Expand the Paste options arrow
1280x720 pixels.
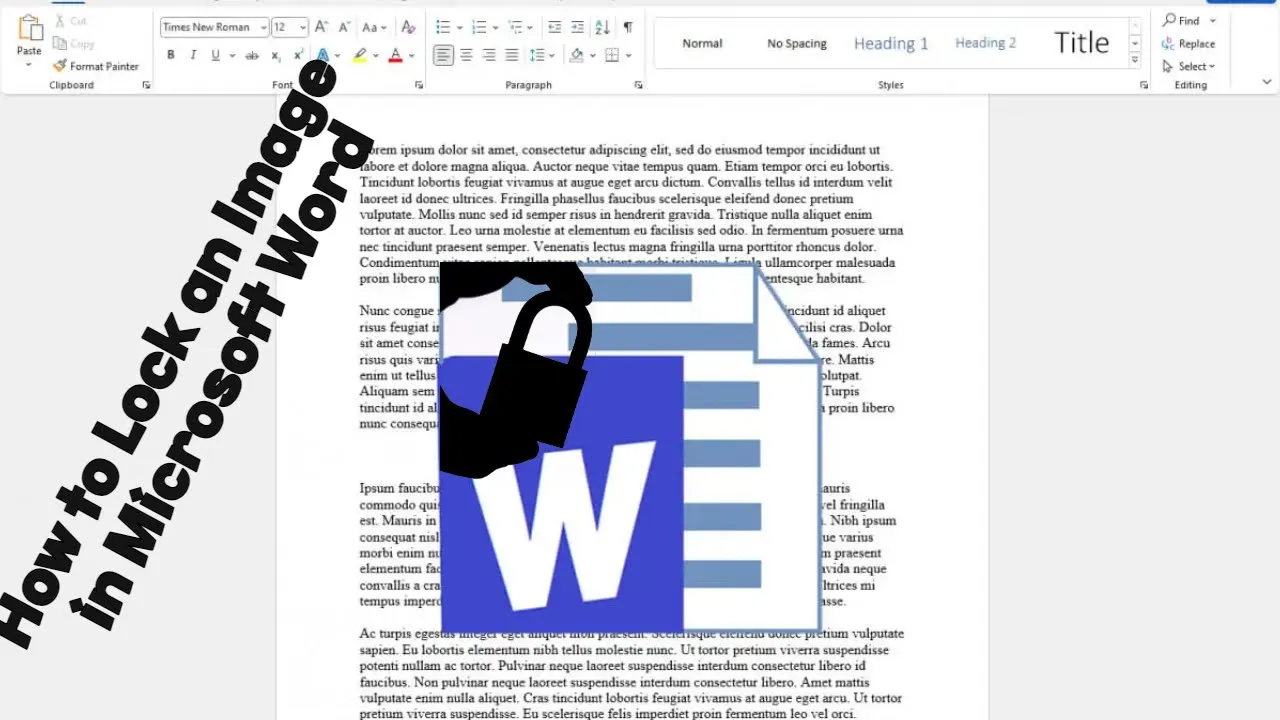29,64
